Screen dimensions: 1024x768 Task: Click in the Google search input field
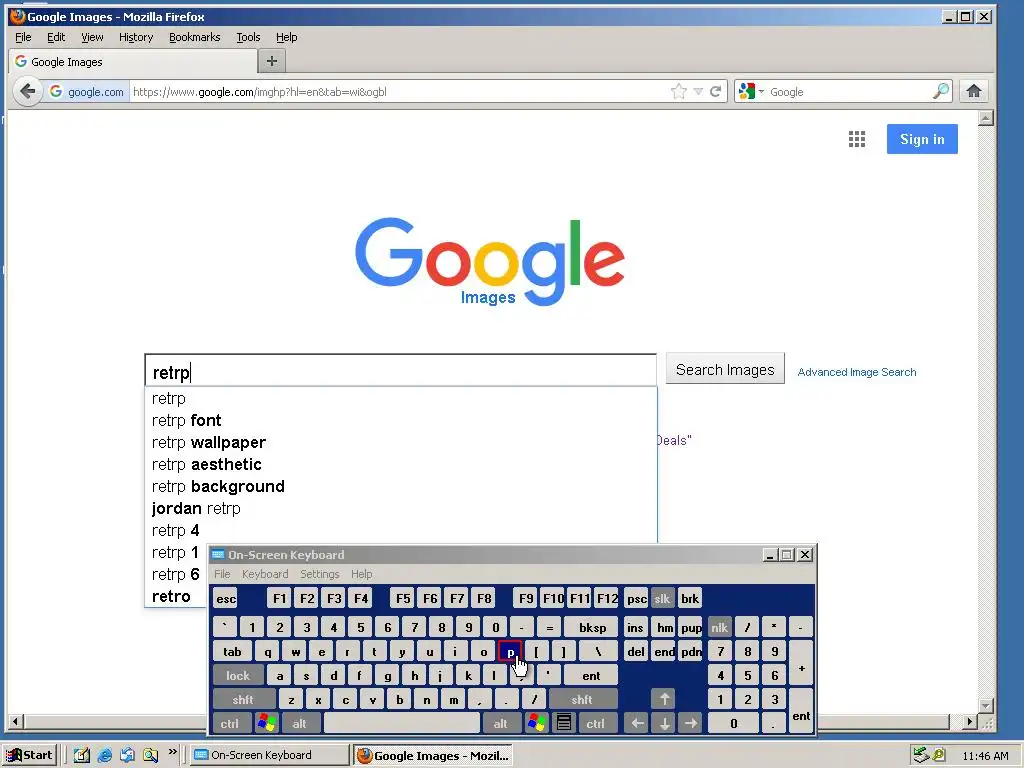(x=400, y=371)
